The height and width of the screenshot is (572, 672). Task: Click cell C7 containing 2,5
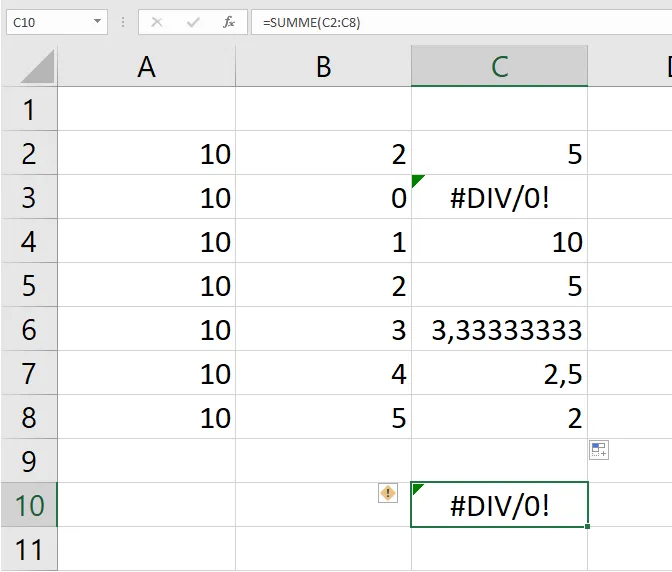(499, 374)
